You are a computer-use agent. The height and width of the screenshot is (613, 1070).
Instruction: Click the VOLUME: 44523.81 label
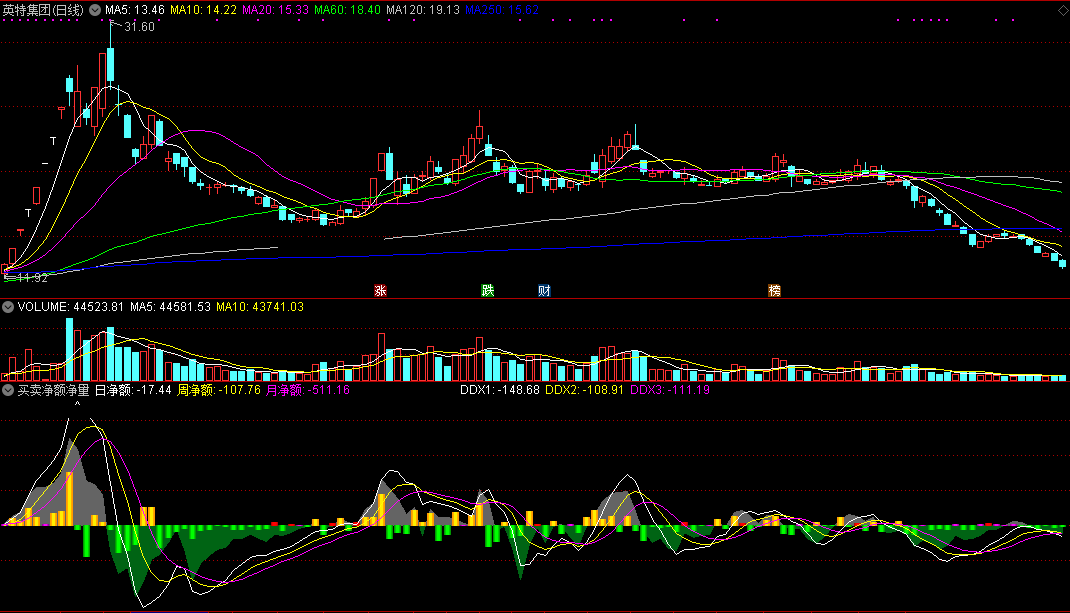[x=71, y=307]
